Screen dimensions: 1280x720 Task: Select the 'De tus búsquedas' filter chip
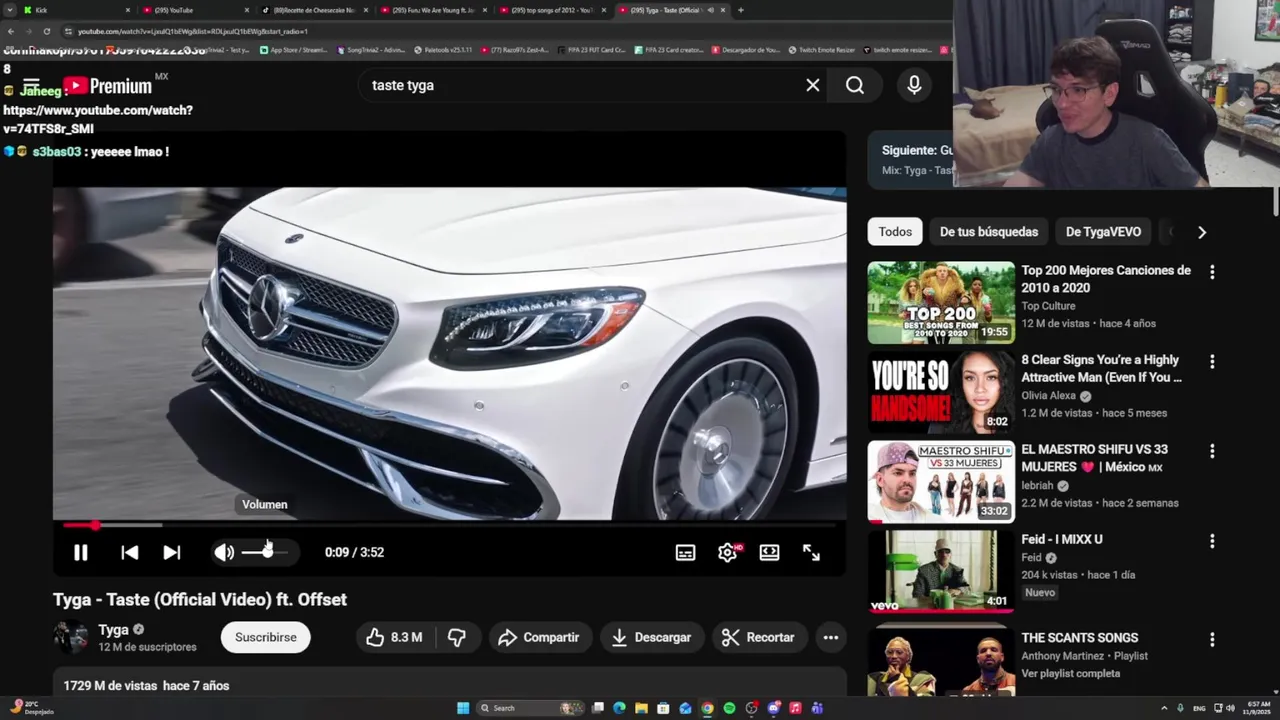tap(989, 232)
